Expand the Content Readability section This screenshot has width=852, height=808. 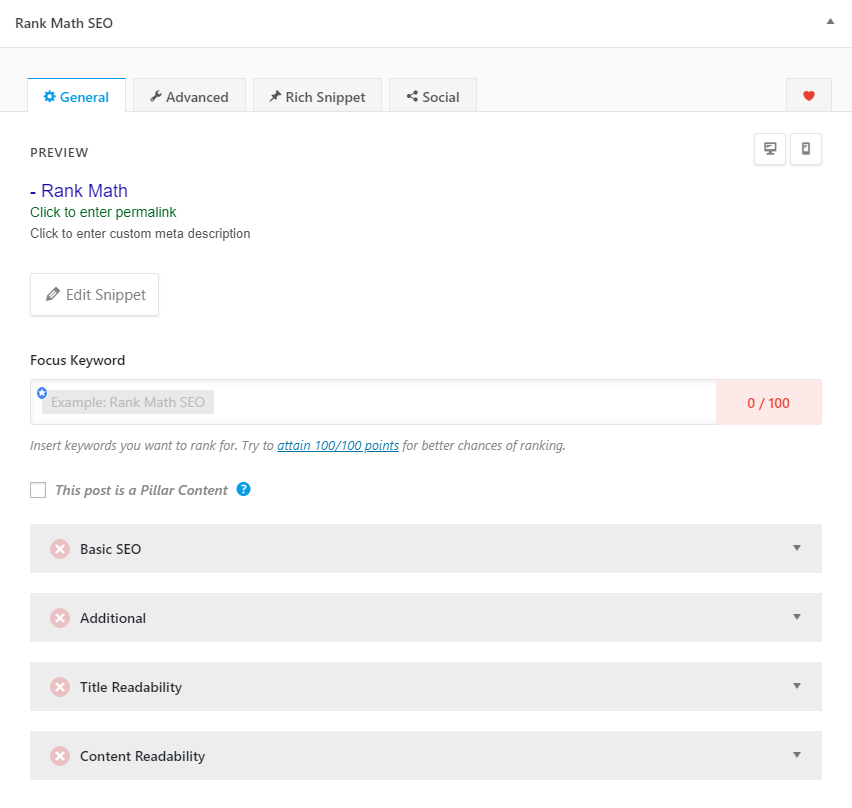(425, 755)
